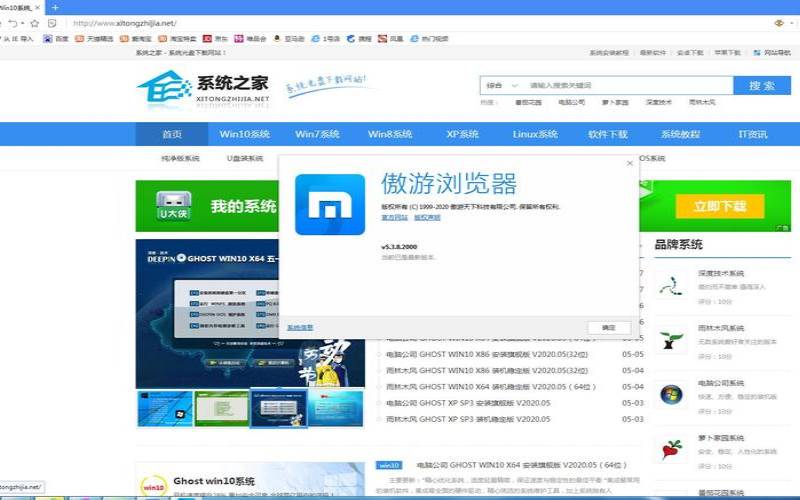
Task: Select the Linux系统 navigation tab
Action: pyautogui.click(x=535, y=134)
